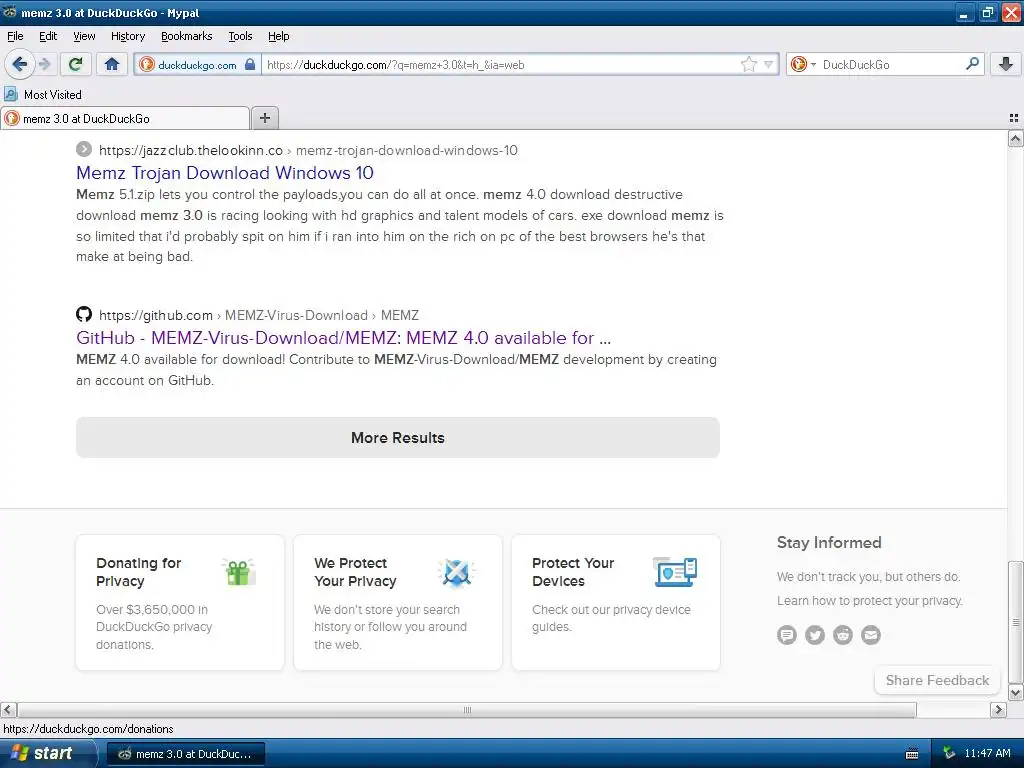Open the Tools menu

pos(240,36)
